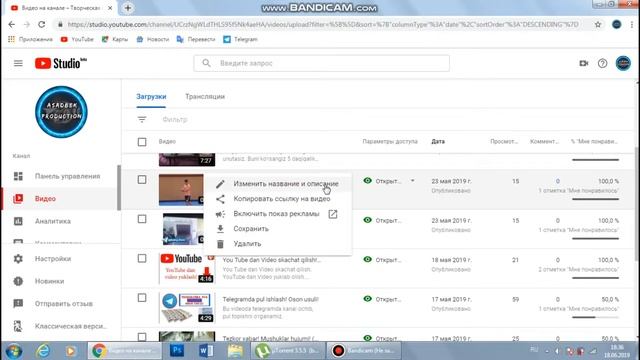Tick checkbox for Telegramda pul ishlash video
Viewport: 640px width, 360px height.
click(142, 298)
